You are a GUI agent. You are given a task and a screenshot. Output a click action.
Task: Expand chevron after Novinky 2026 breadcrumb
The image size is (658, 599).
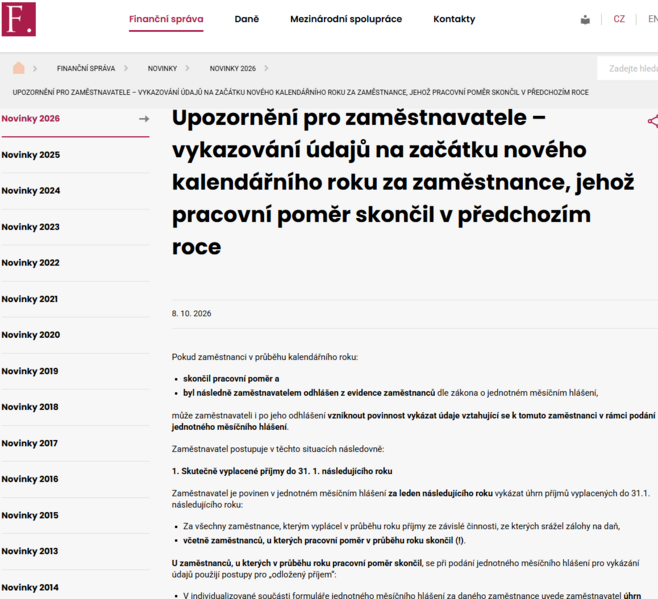tap(266, 68)
